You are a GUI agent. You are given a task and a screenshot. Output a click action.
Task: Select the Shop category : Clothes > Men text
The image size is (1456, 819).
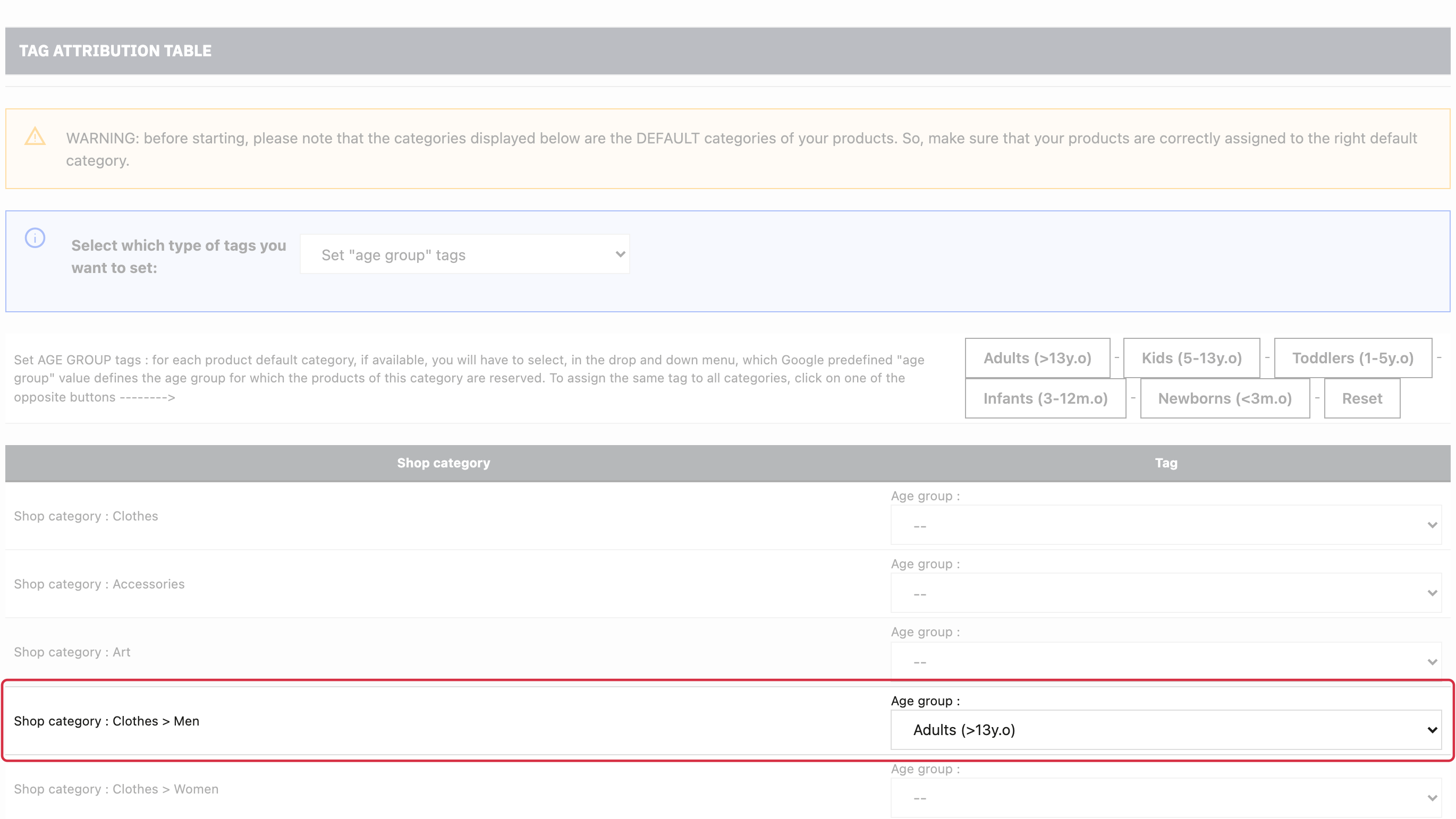click(107, 721)
